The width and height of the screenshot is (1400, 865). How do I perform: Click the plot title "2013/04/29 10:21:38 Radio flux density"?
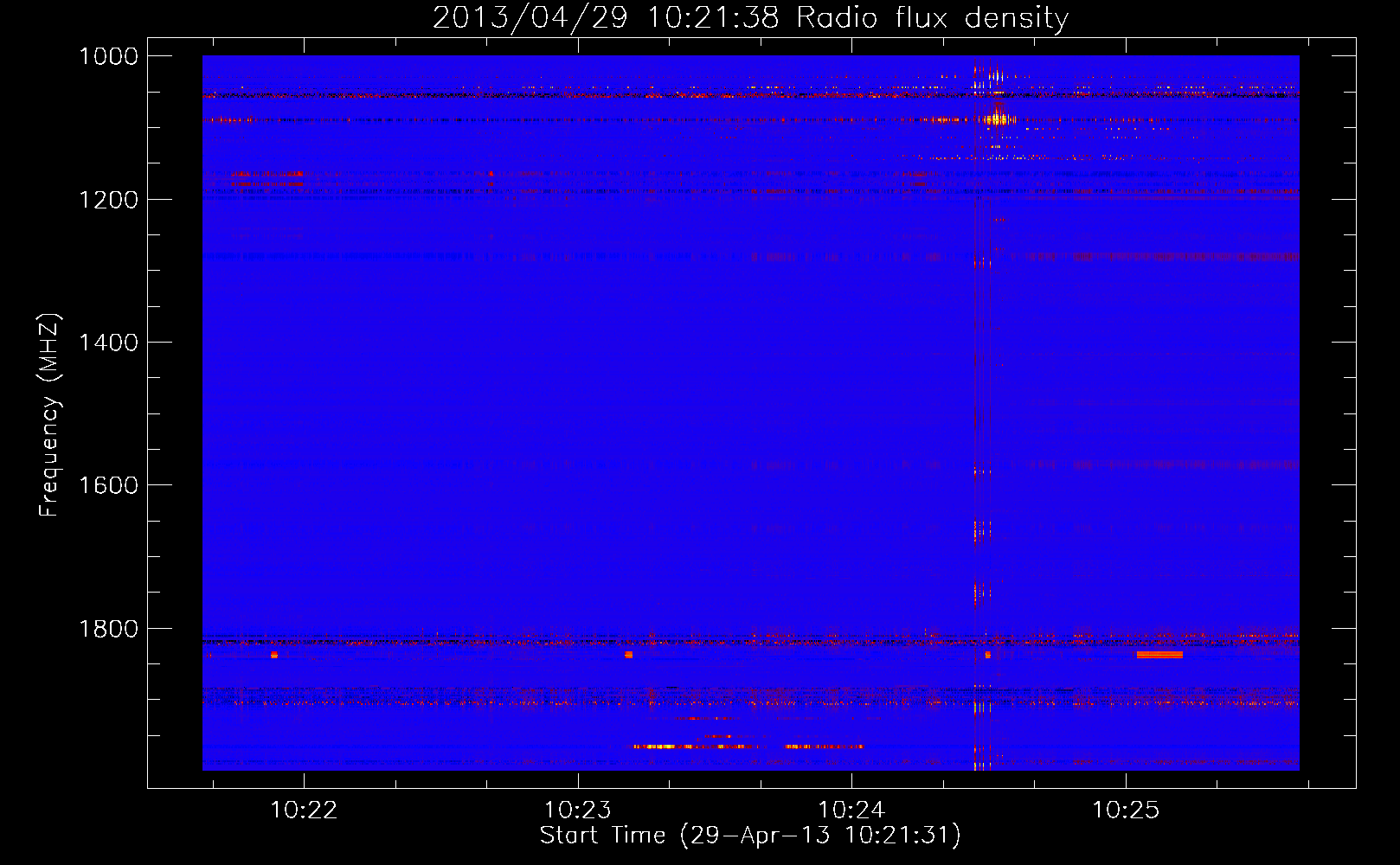click(x=750, y=17)
